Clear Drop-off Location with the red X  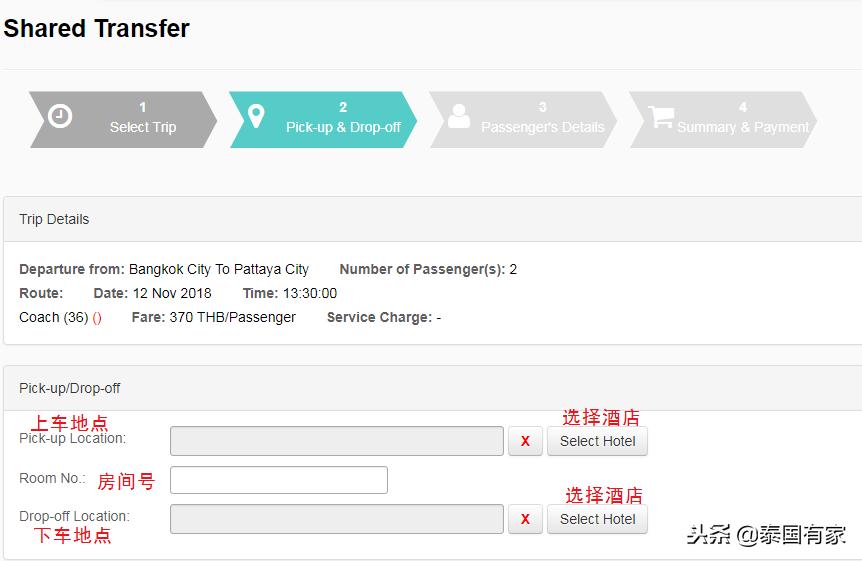pyautogui.click(x=525, y=519)
